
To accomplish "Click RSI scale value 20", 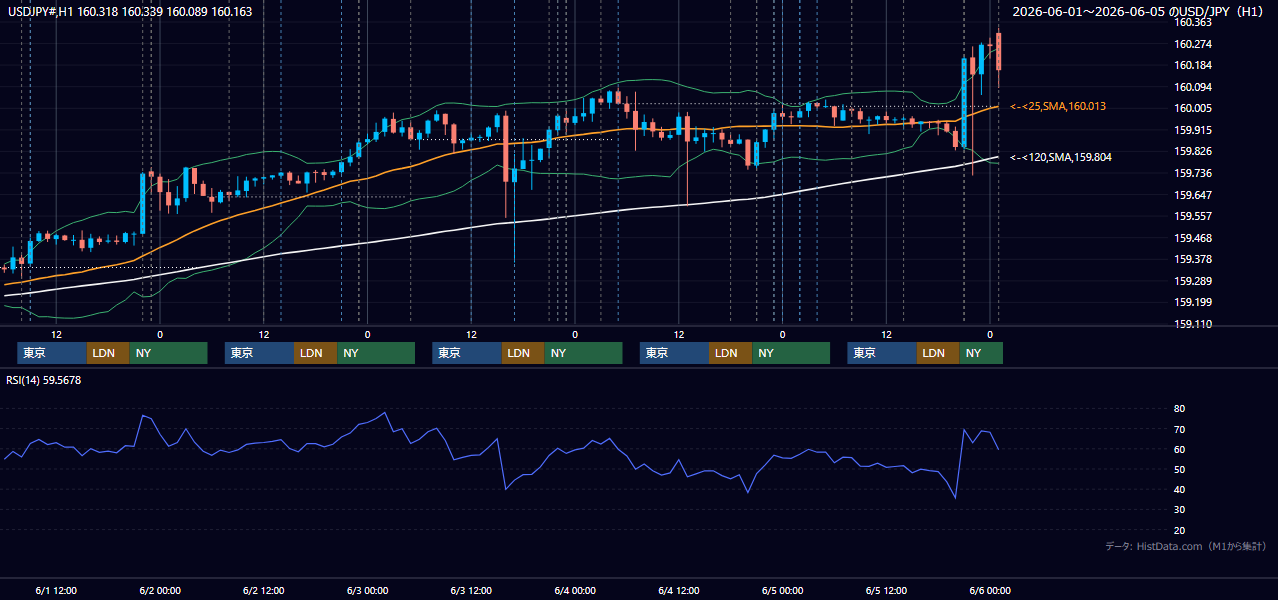I will point(1180,530).
